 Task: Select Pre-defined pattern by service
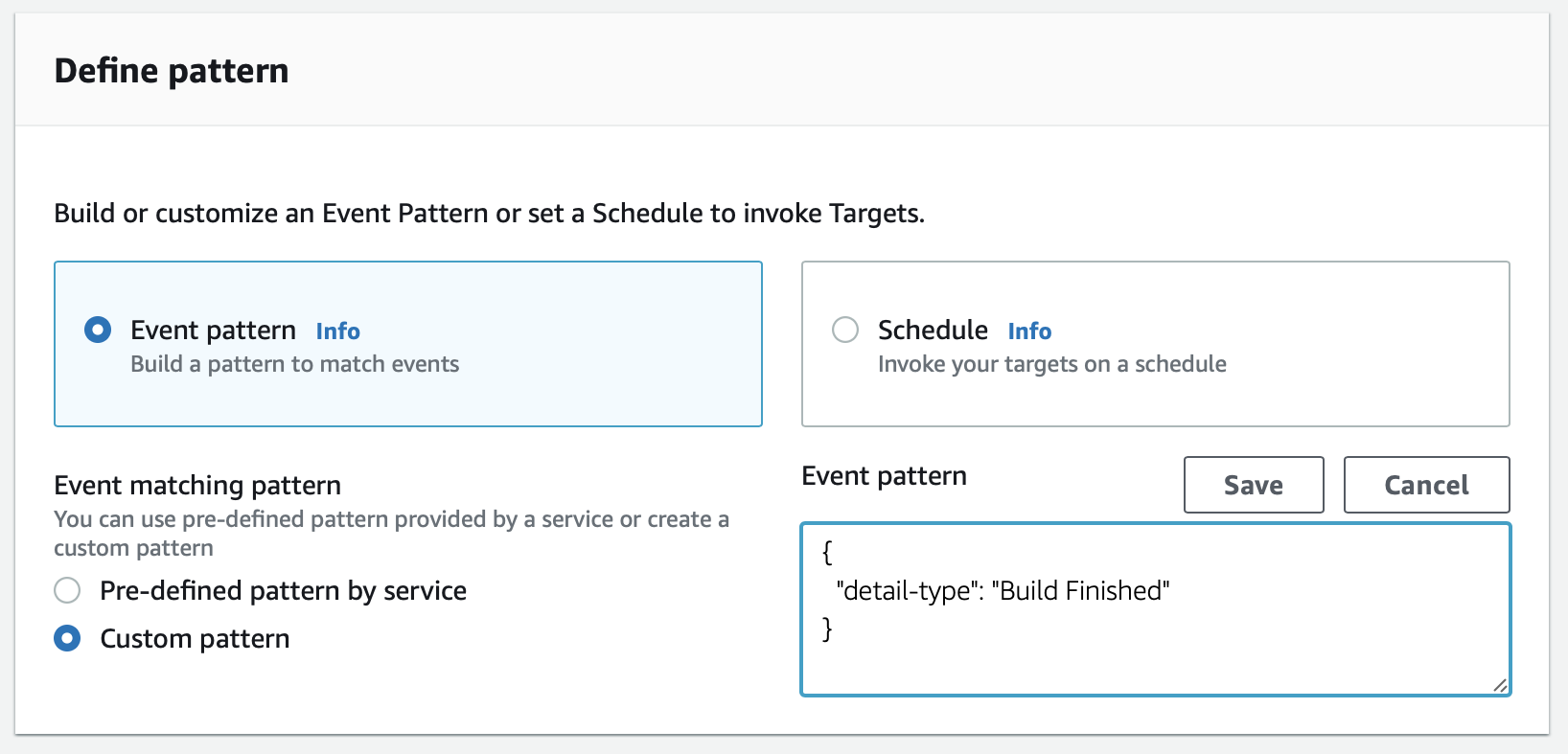tap(67, 591)
